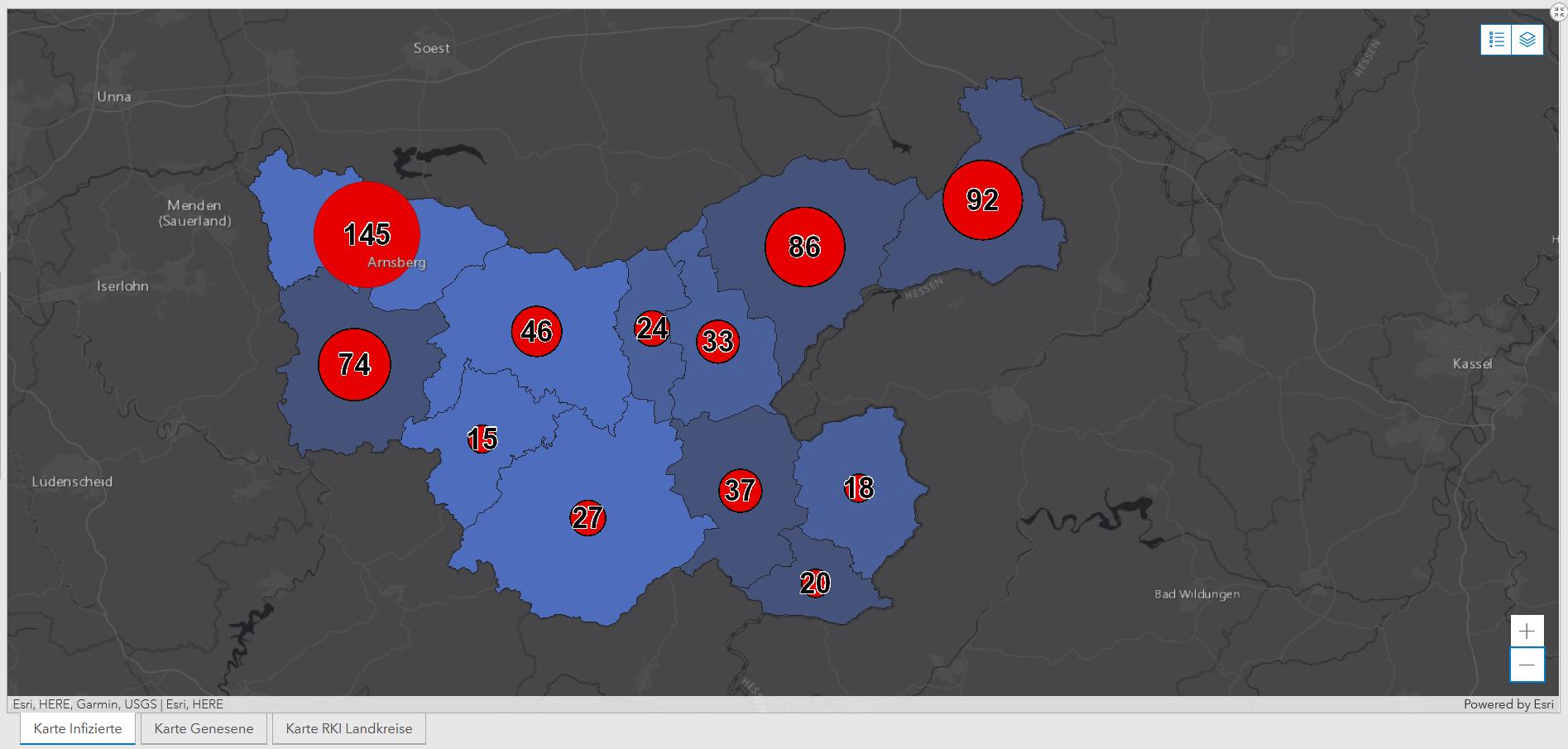Select the marker showing 20 cases
1568x749 pixels.
pyautogui.click(x=815, y=583)
